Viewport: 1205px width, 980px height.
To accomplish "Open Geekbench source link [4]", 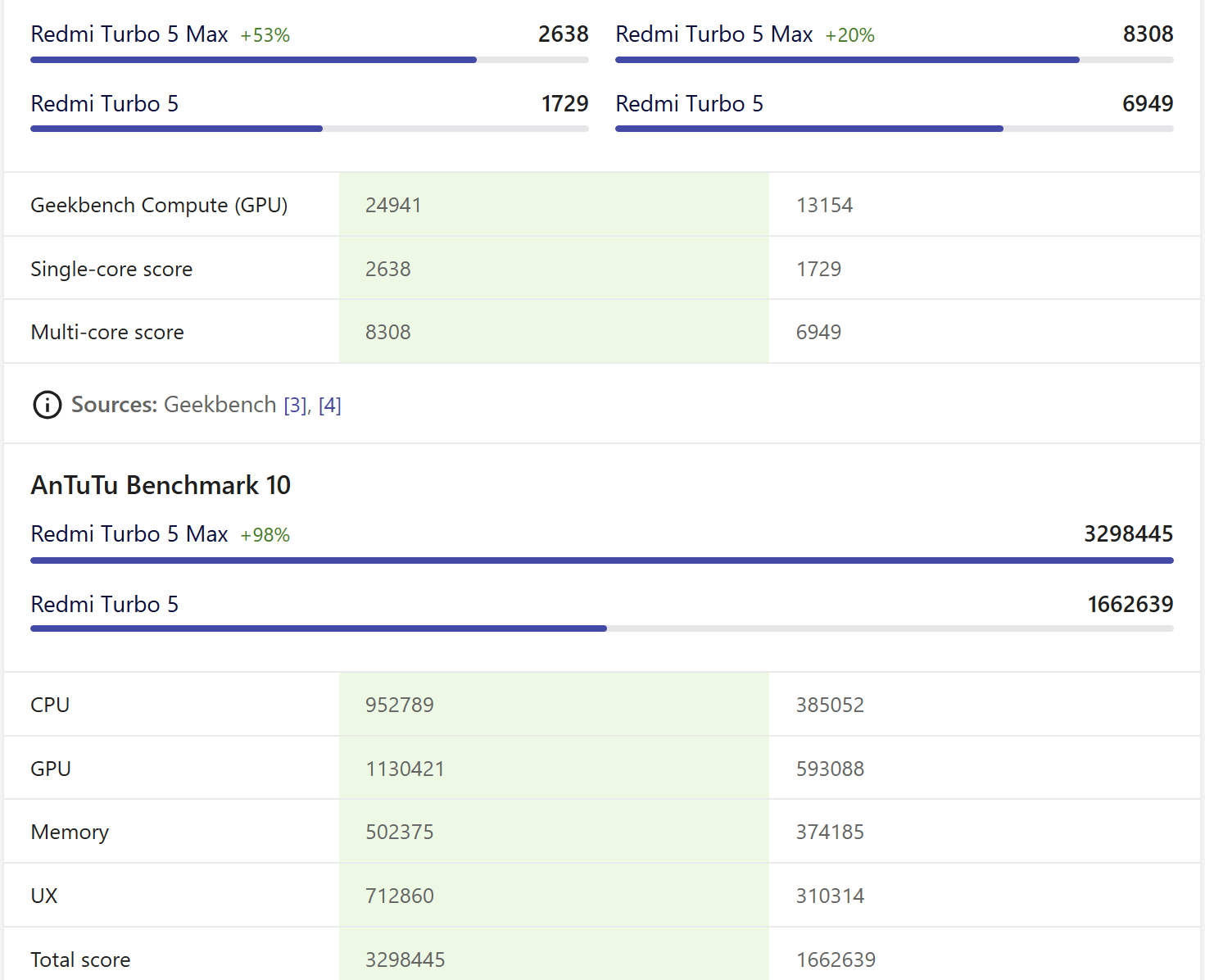I will (x=330, y=406).
